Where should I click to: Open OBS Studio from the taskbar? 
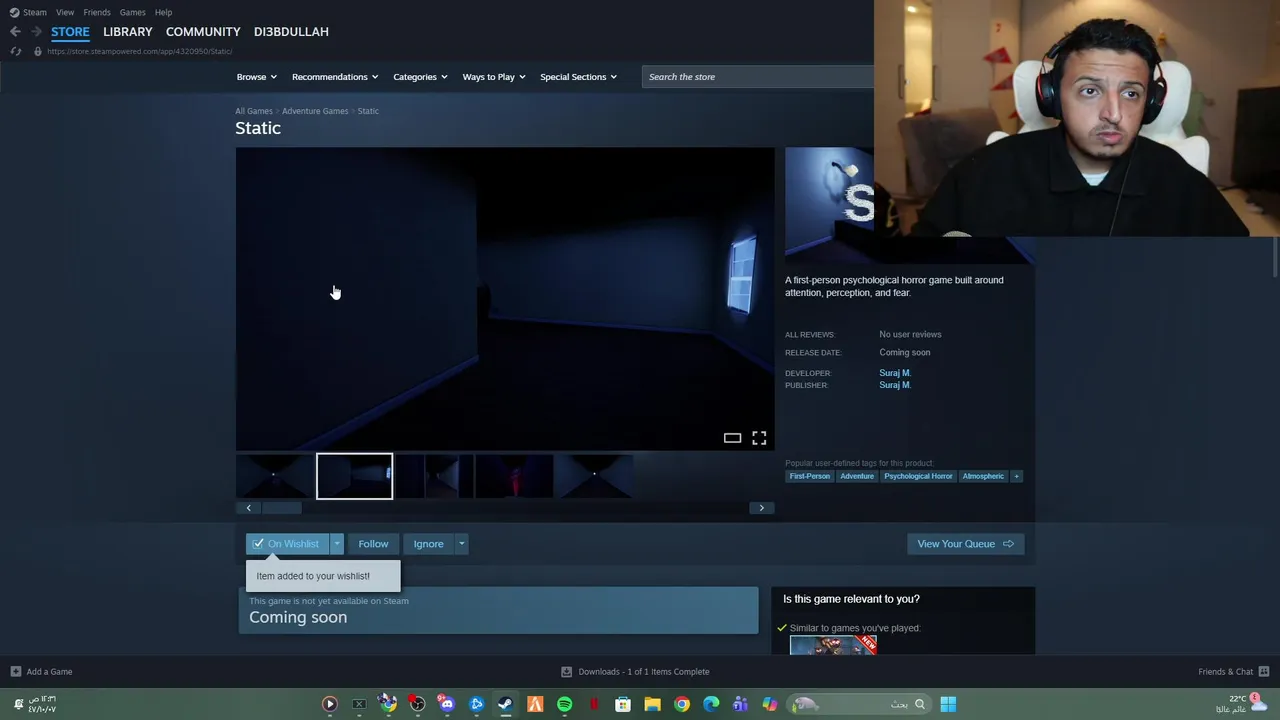tap(417, 704)
